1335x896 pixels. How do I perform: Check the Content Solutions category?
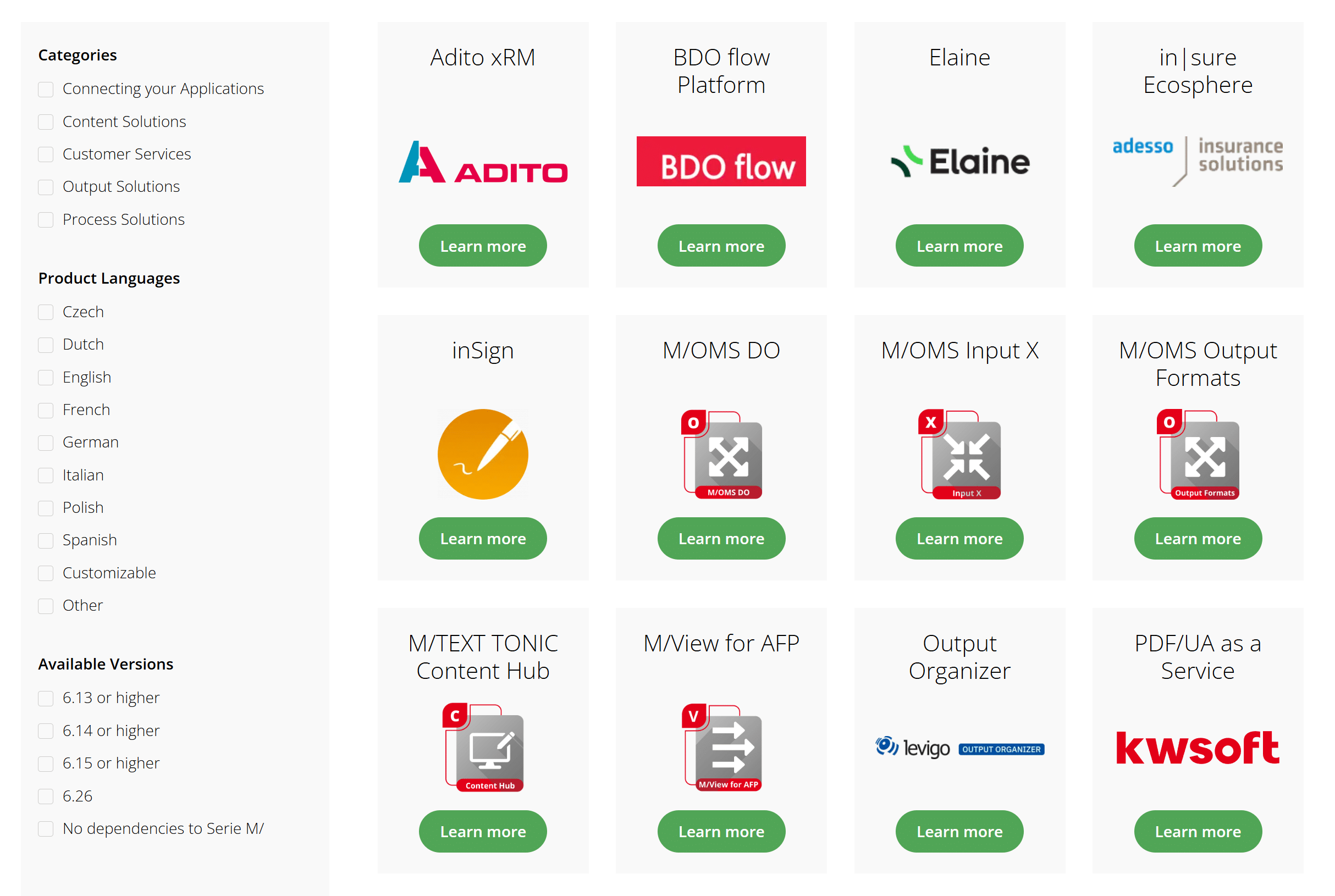(46, 121)
